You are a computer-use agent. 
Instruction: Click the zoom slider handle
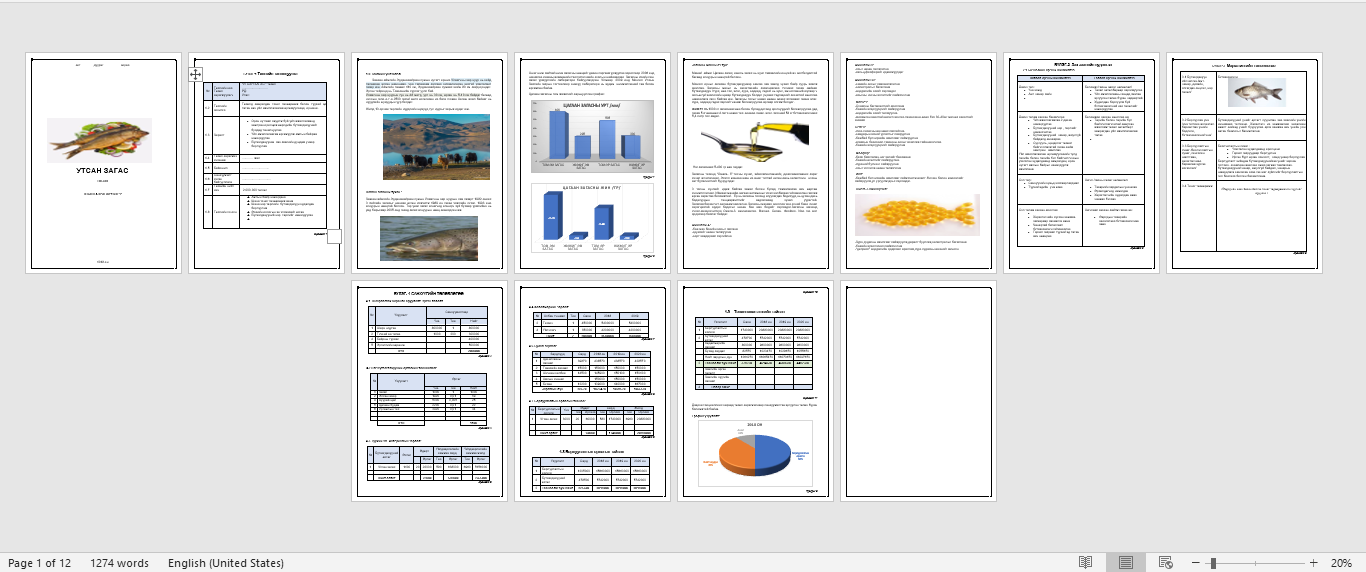1212,563
